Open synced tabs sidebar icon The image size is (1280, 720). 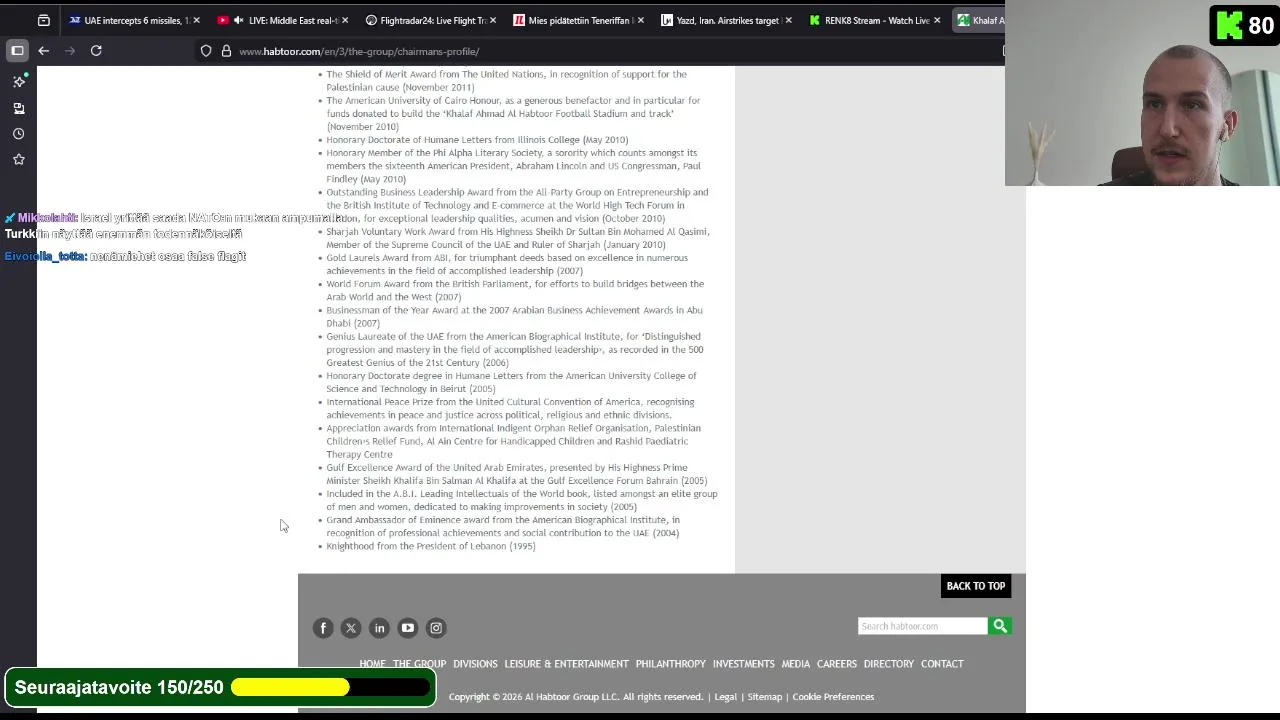[x=18, y=108]
